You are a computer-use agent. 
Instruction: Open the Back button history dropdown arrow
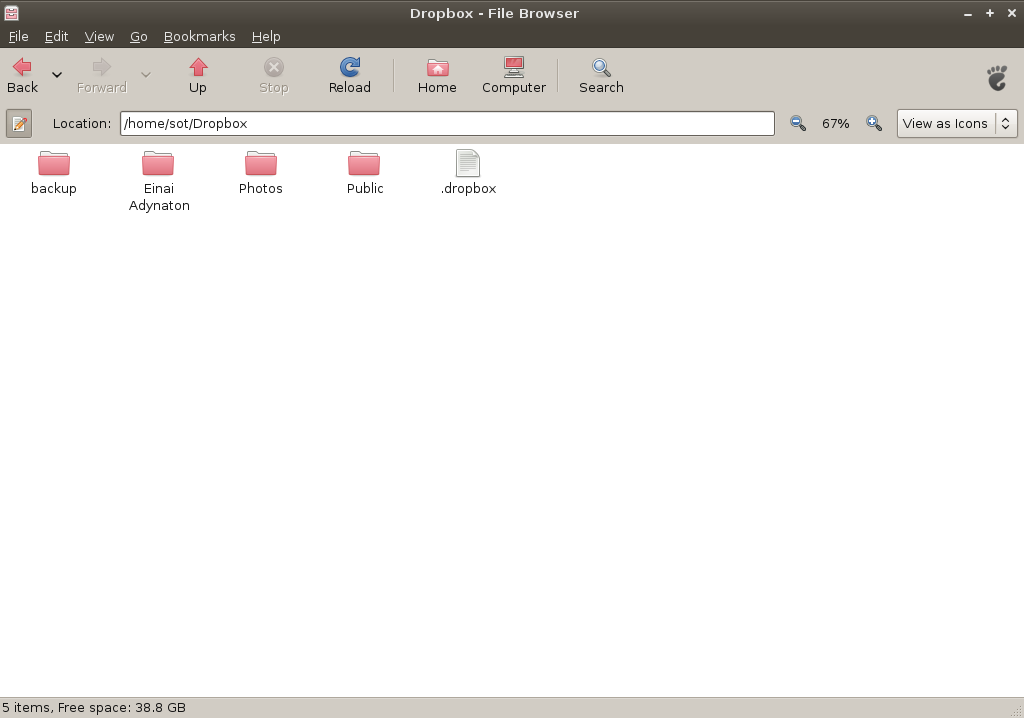(x=56, y=74)
